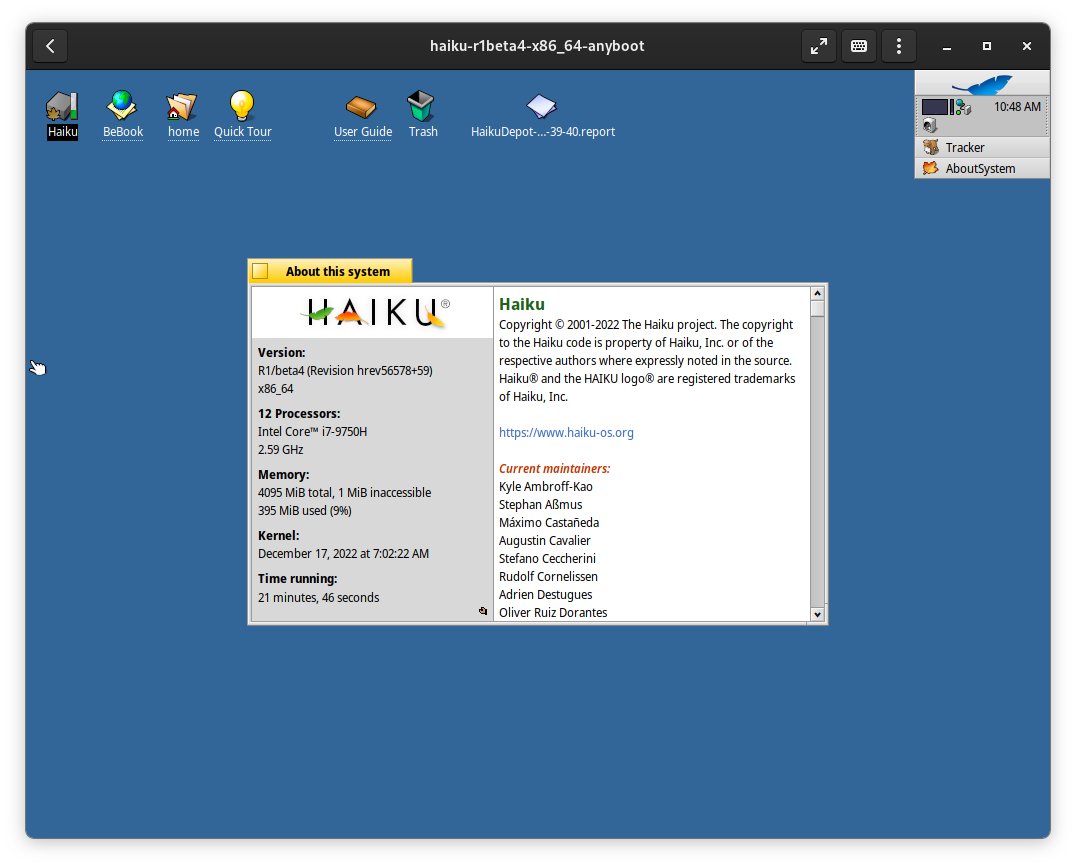
Task: Click the volume speaker tray icon
Action: click(931, 126)
